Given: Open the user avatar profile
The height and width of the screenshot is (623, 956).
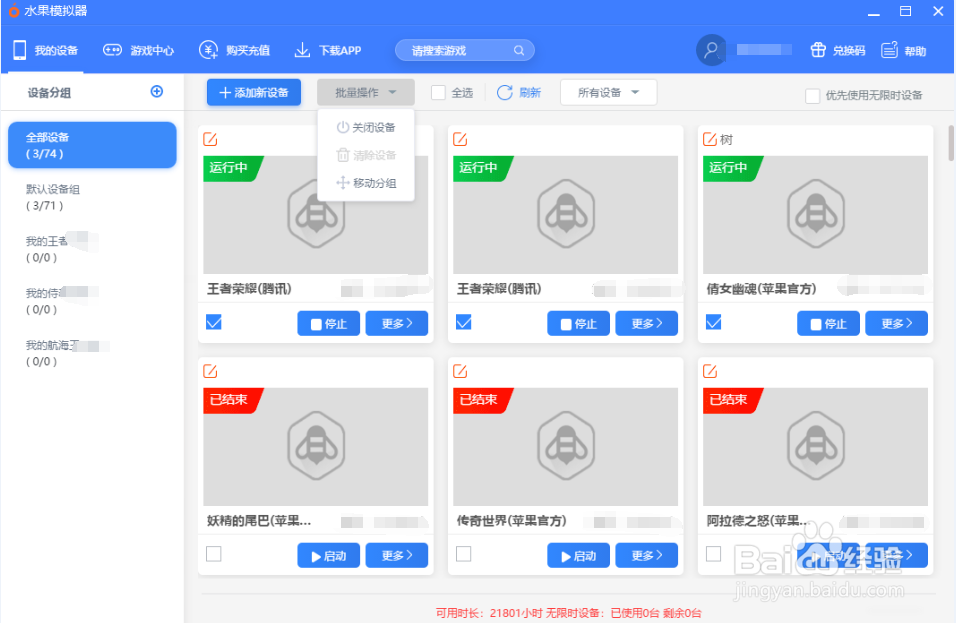Looking at the screenshot, I should (712, 50).
